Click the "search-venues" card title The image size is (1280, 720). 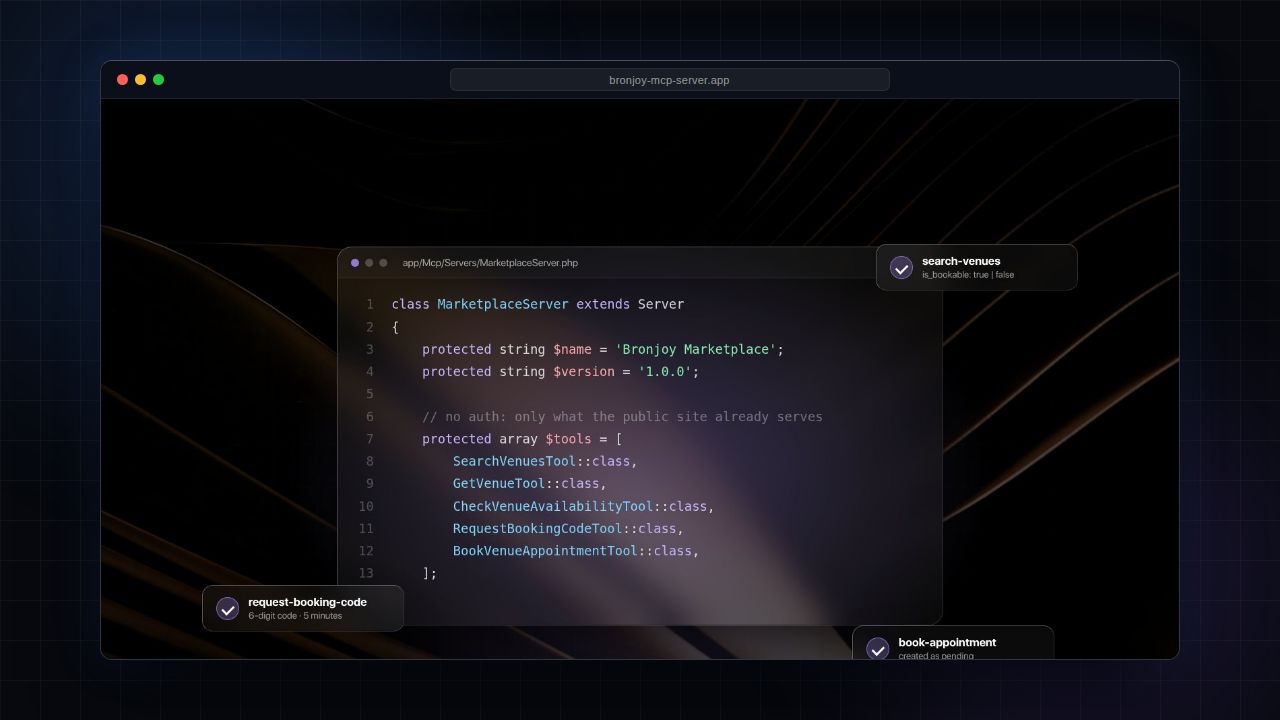click(961, 261)
